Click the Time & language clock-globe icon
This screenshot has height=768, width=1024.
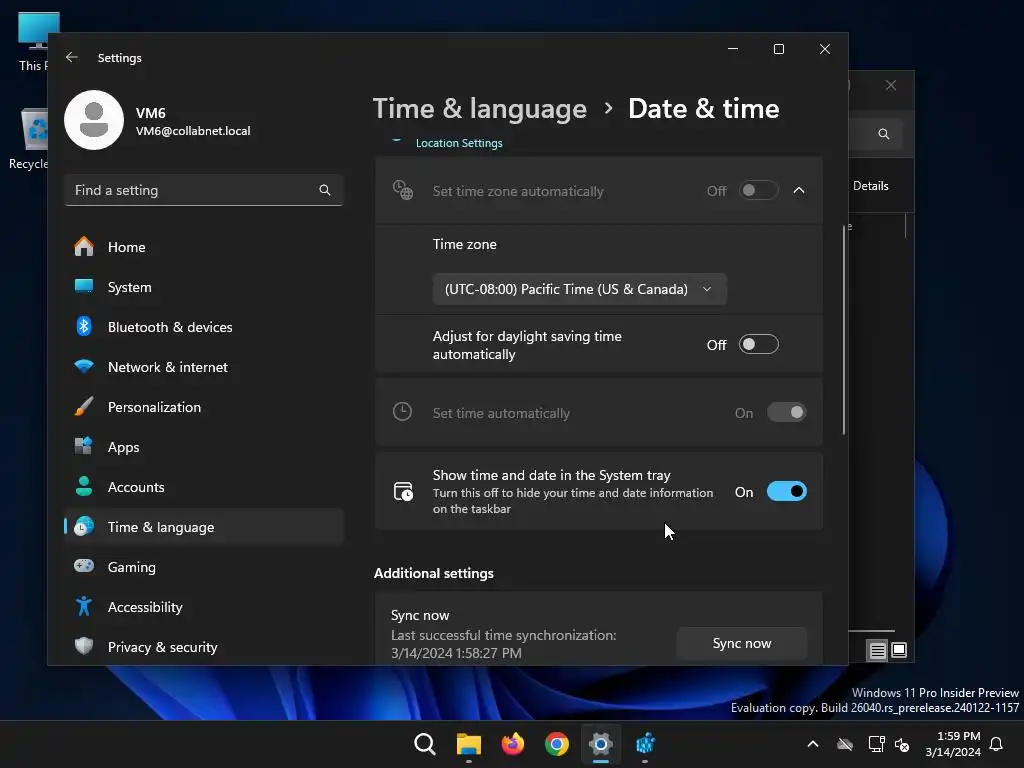pyautogui.click(x=84, y=526)
